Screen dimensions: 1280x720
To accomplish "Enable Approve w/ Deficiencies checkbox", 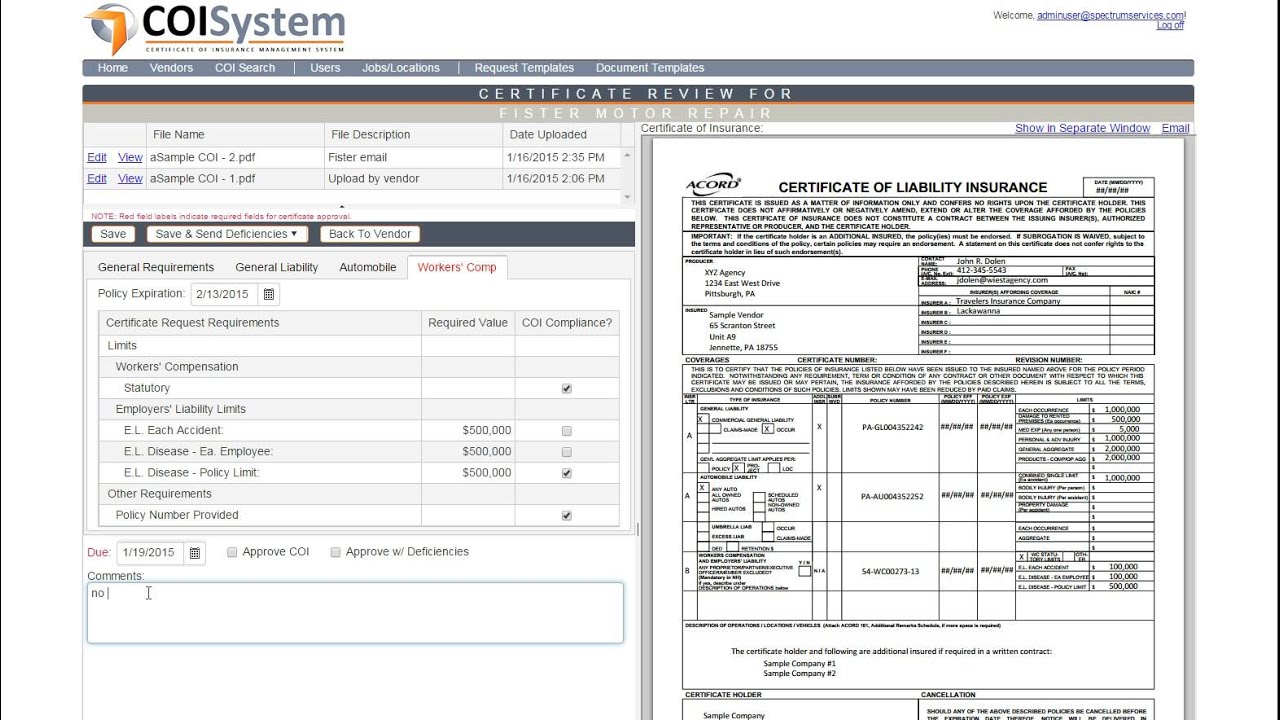I will (x=336, y=552).
